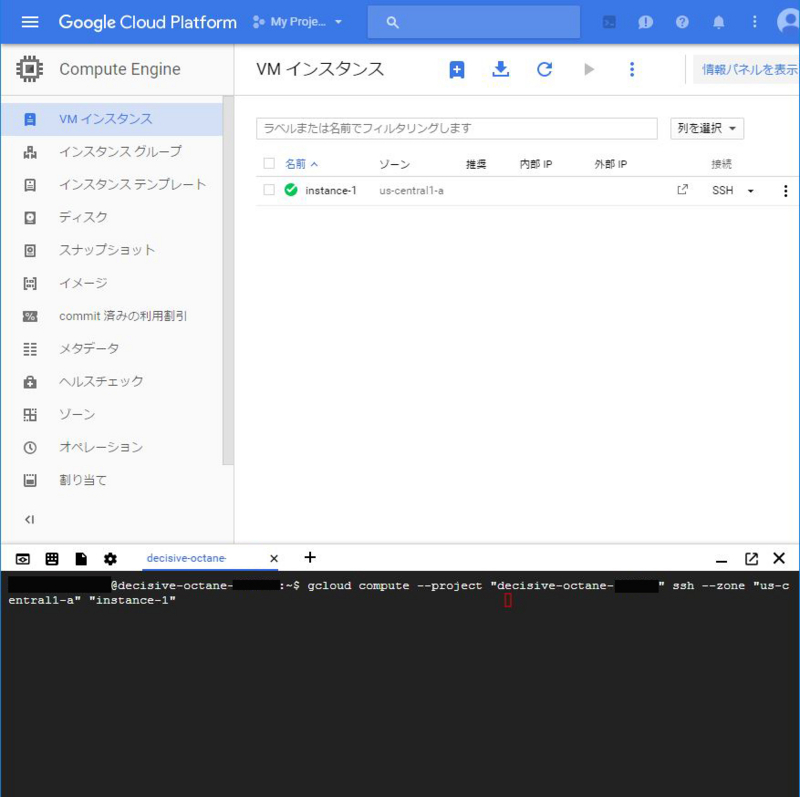Image resolution: width=800 pixels, height=797 pixels.
Task: Create a new VM instance icon
Action: [457, 69]
